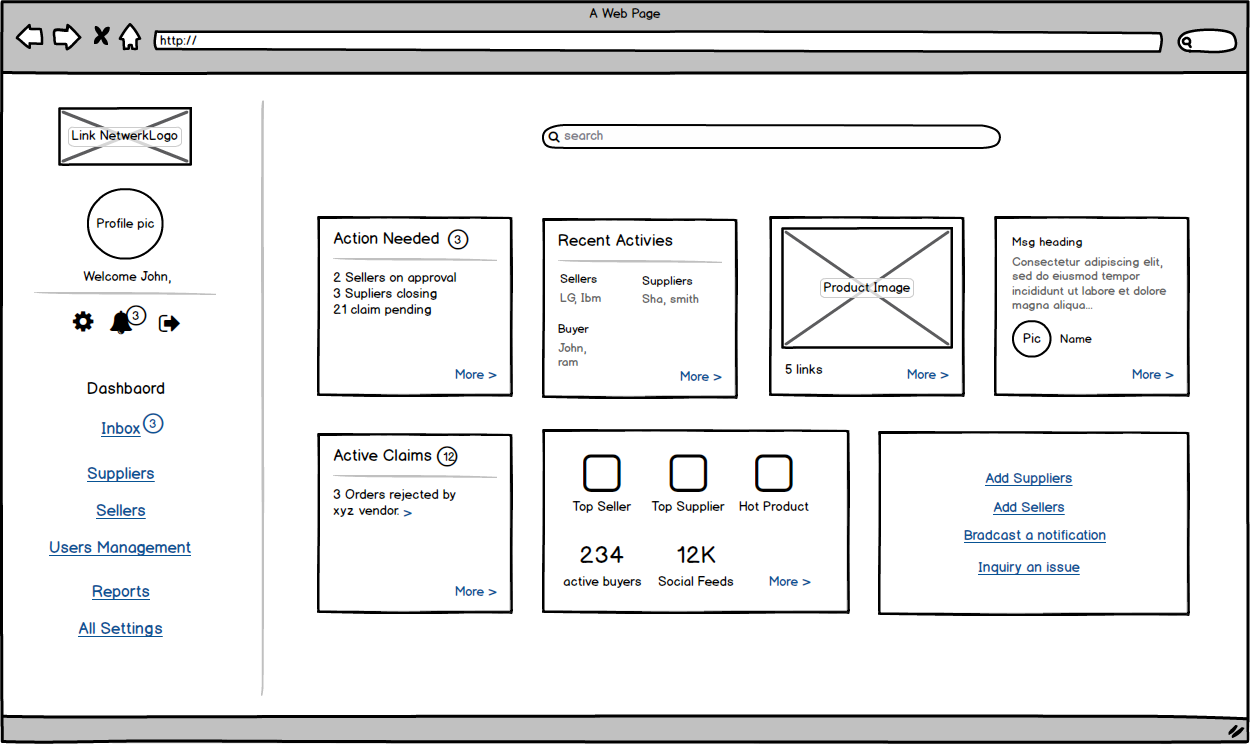The height and width of the screenshot is (744, 1250).
Task: Click the logout arrow icon
Action: [x=169, y=323]
